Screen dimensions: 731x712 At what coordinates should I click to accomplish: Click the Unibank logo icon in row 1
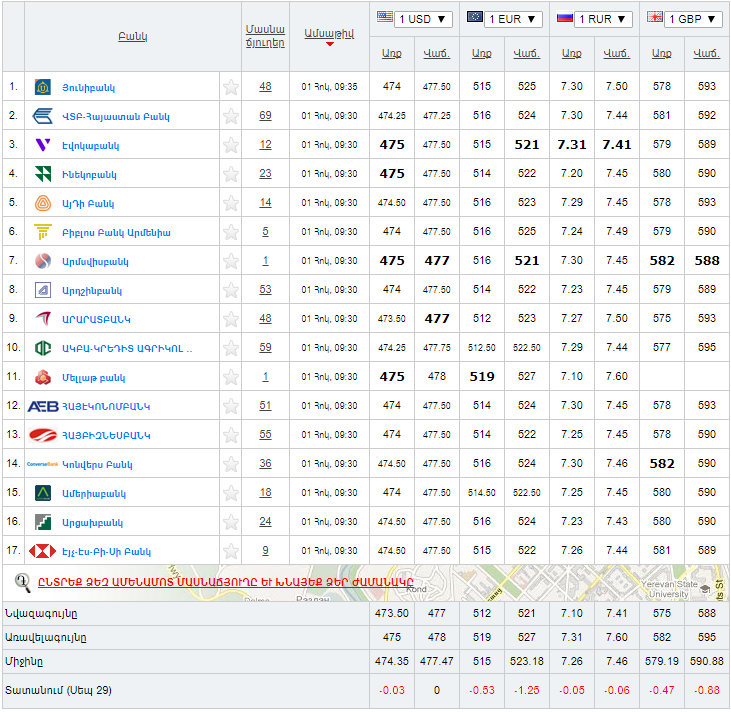click(x=43, y=87)
